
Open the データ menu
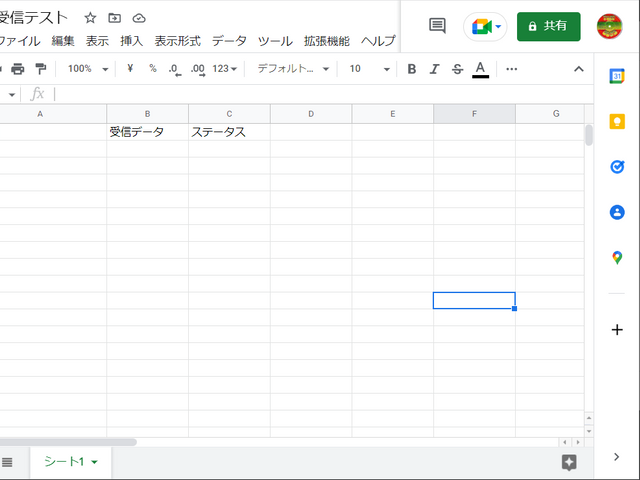[229, 41]
